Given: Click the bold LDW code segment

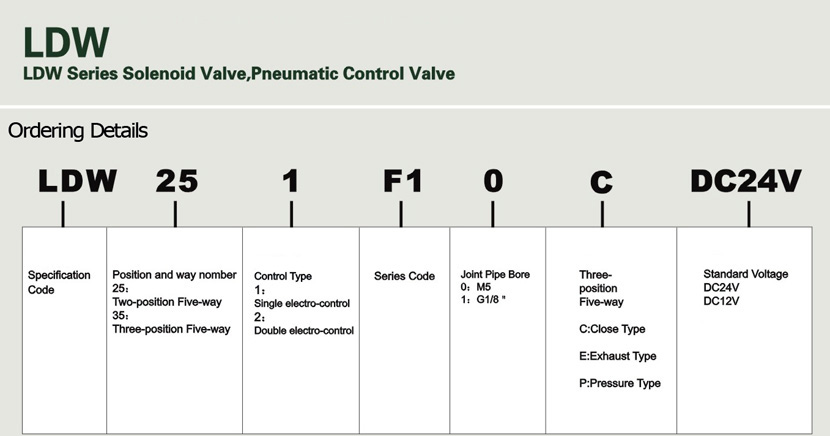Looking at the screenshot, I should pos(77,181).
